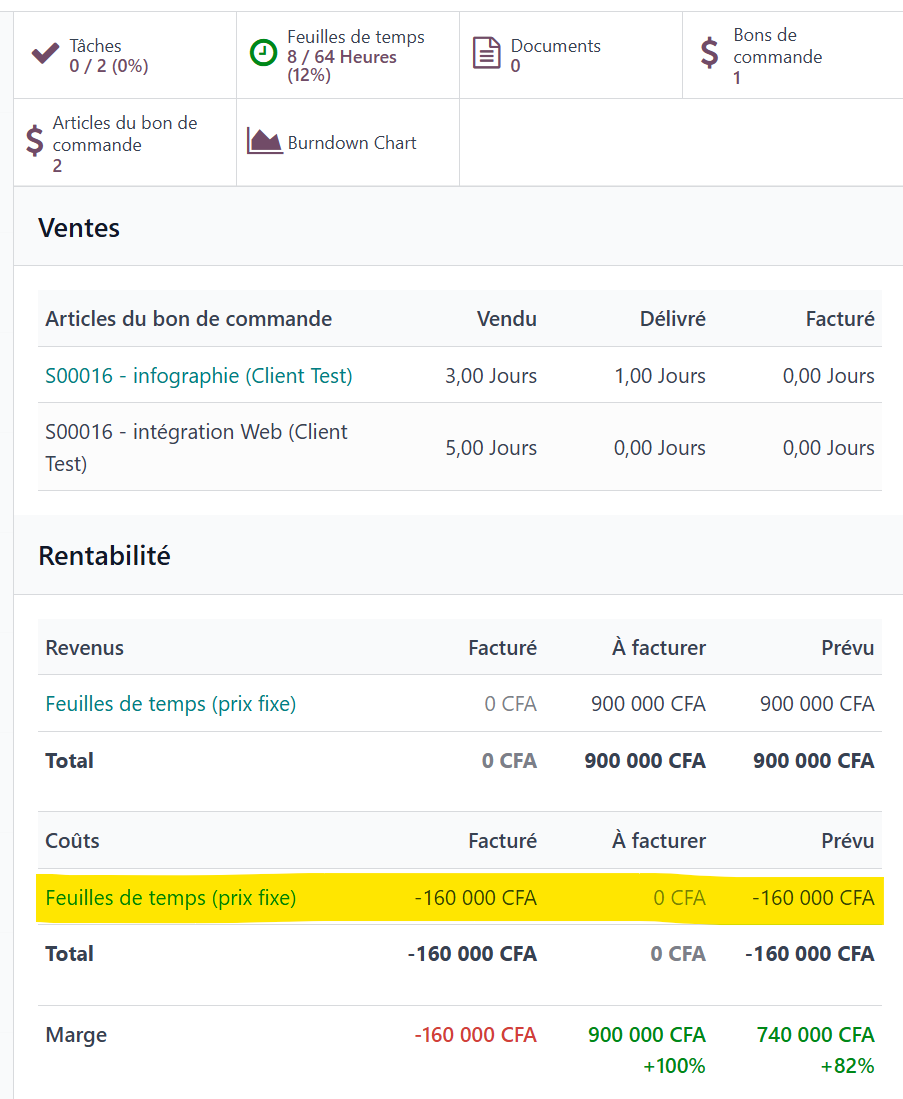Click the Coûts table header
The image size is (903, 1099).
72,840
